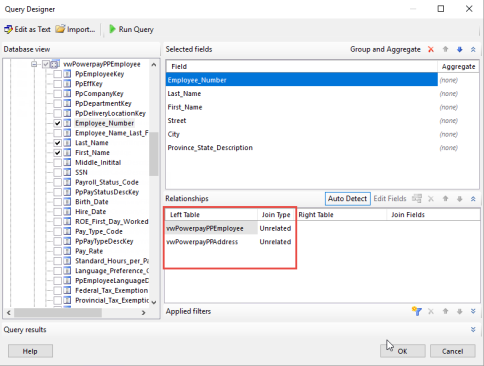Select Payroll_Status_Code in database tree

107,182
